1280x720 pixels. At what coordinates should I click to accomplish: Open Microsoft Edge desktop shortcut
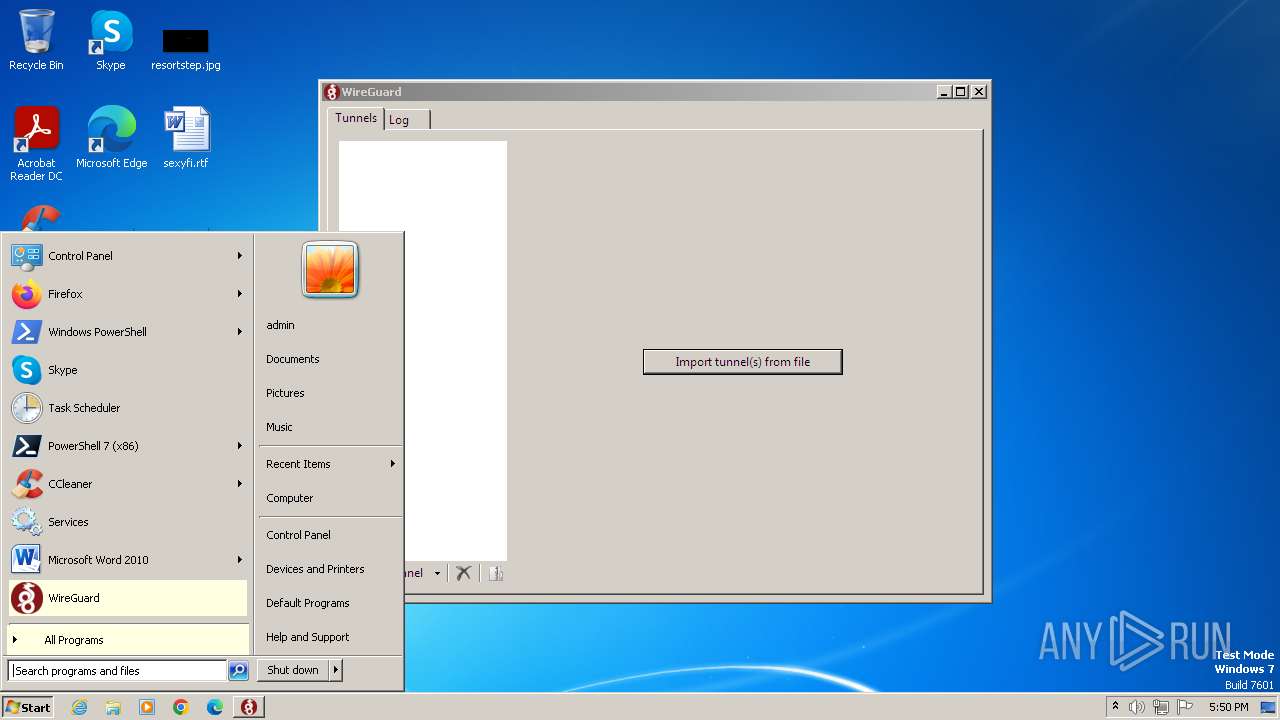(111, 138)
